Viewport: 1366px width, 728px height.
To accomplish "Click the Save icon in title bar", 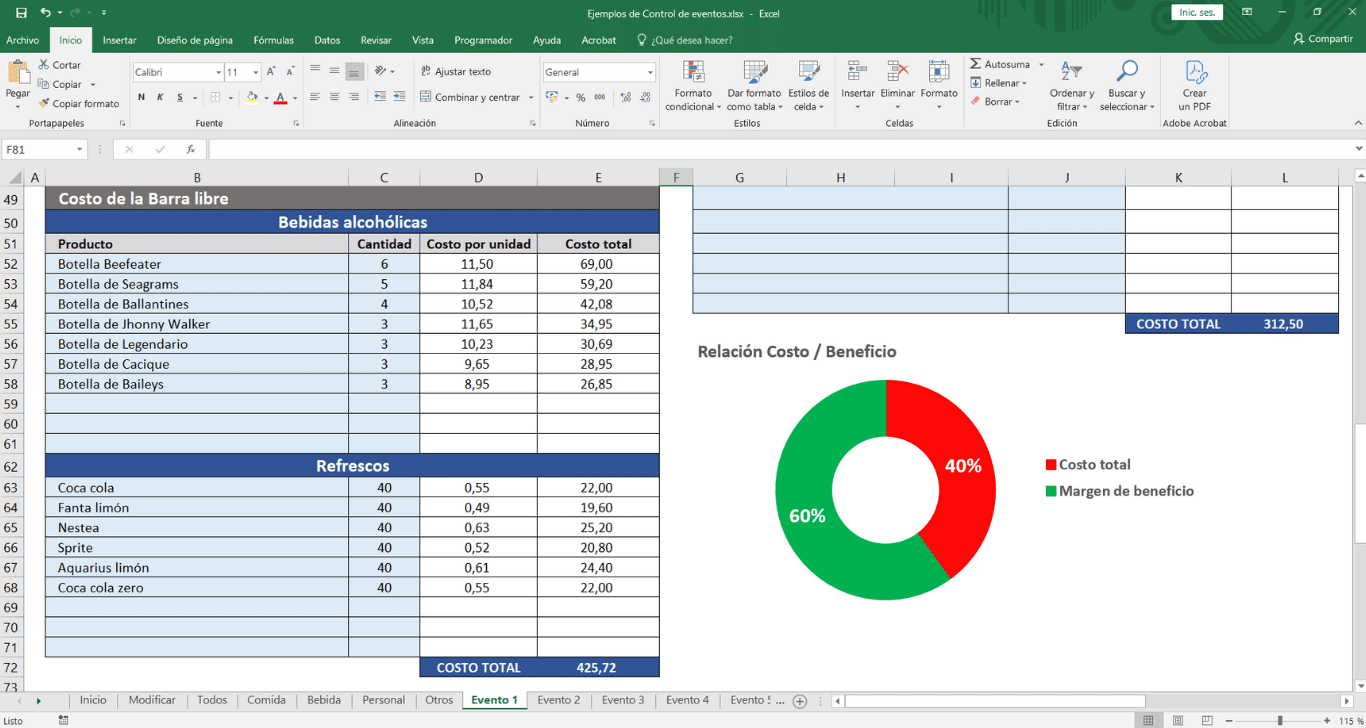I will pos(21,13).
